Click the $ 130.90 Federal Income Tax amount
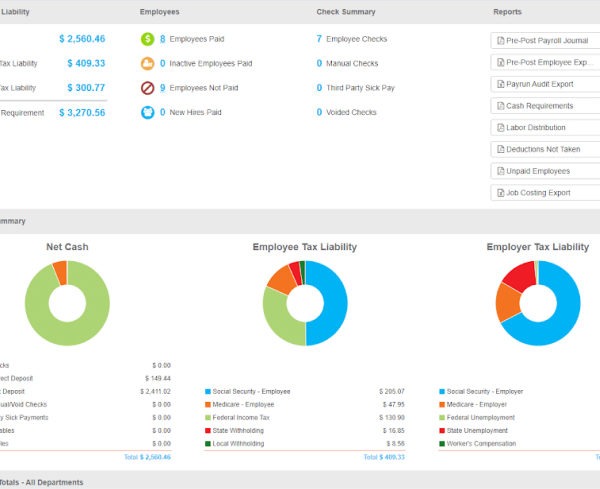Image resolution: width=600 pixels, height=489 pixels. click(392, 417)
